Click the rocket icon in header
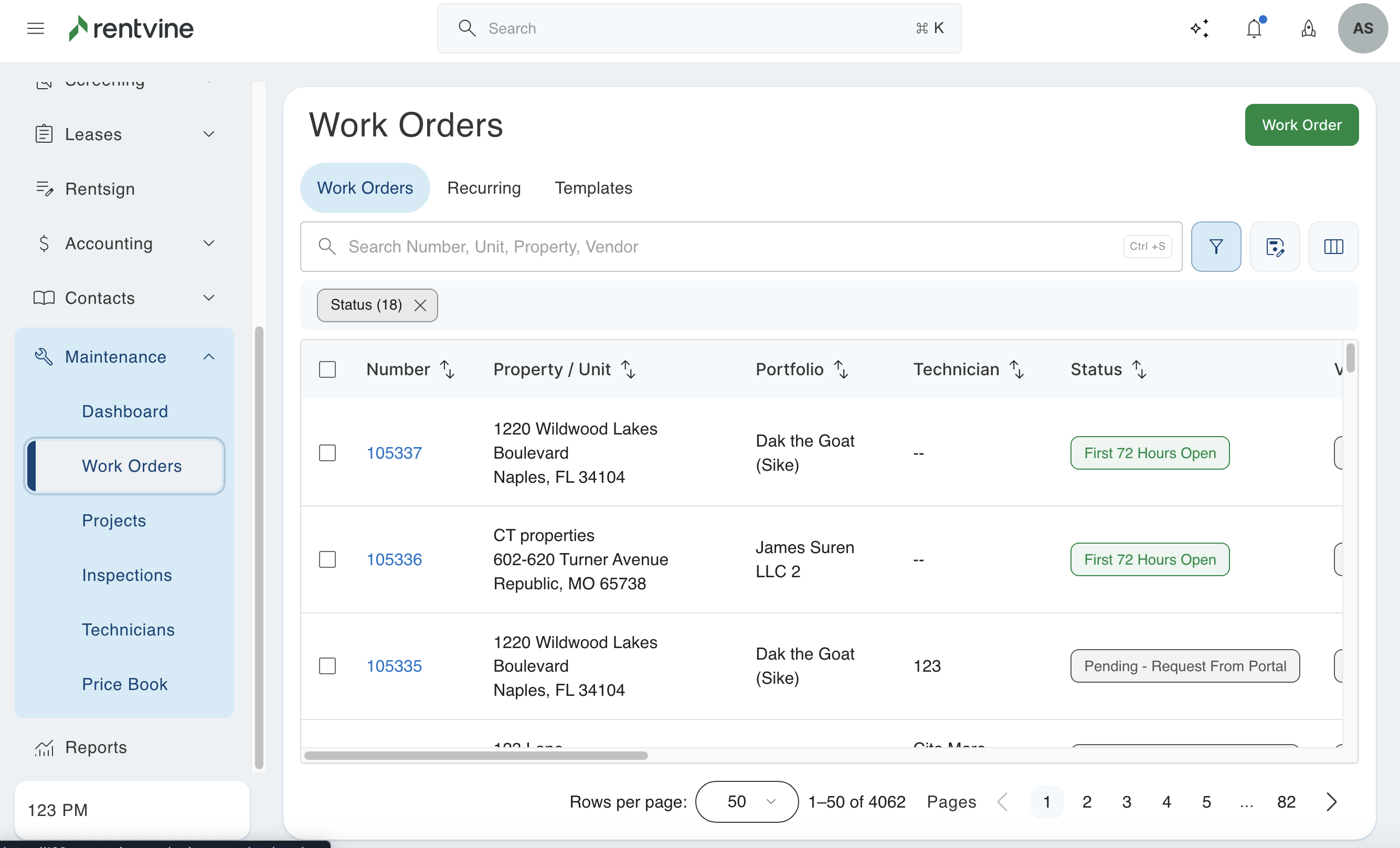The width and height of the screenshot is (1400, 848). pos(1308,28)
